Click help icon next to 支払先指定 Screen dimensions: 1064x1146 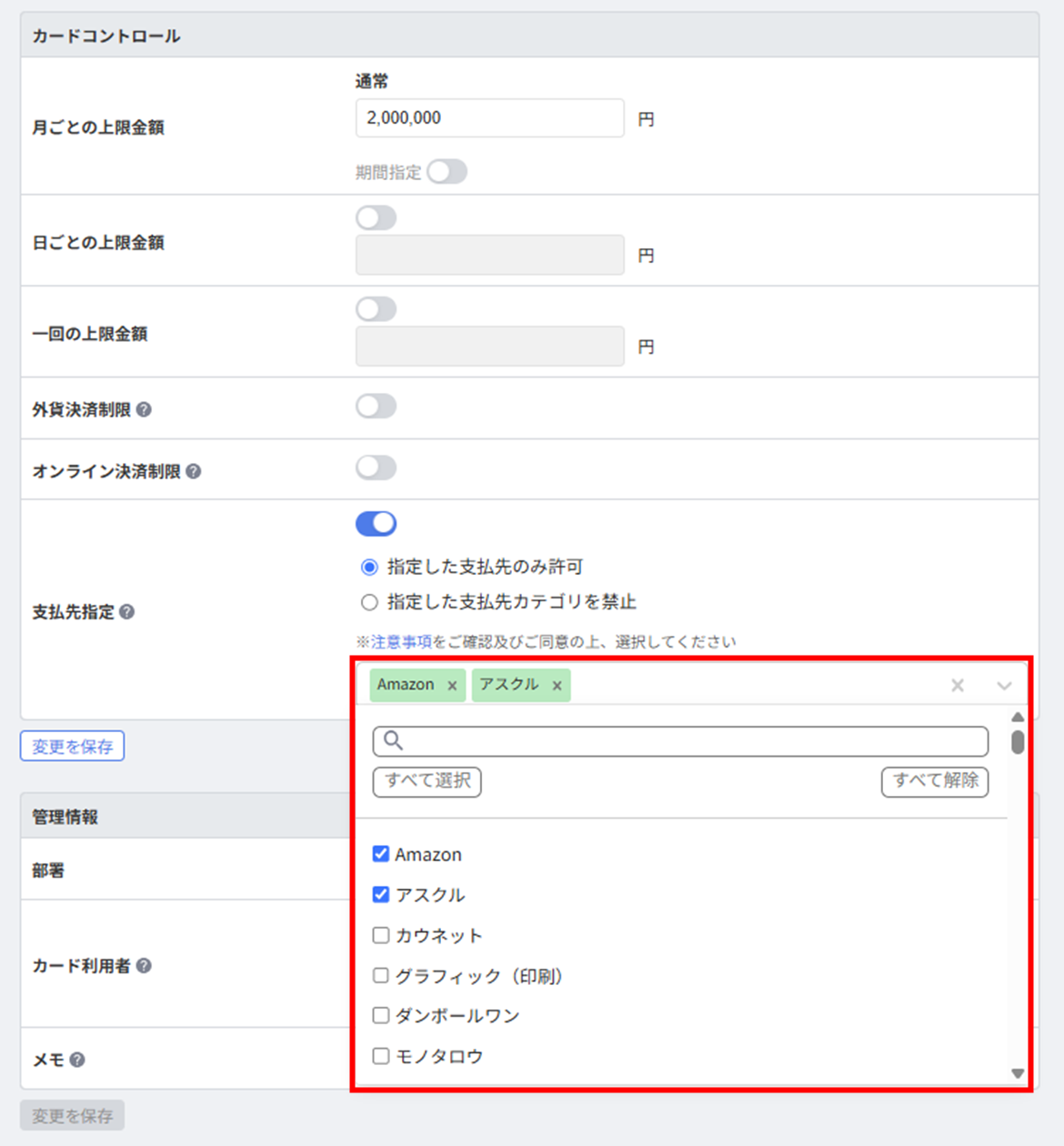pyautogui.click(x=127, y=612)
